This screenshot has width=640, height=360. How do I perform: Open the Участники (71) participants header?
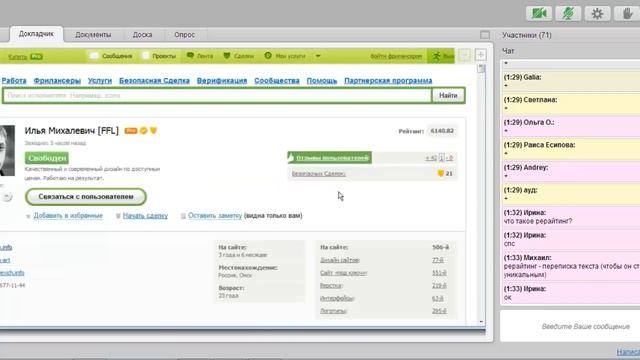tap(527, 35)
